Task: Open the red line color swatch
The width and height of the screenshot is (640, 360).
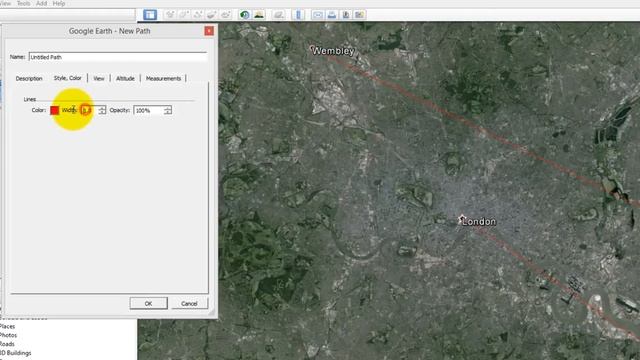Action: click(x=55, y=110)
